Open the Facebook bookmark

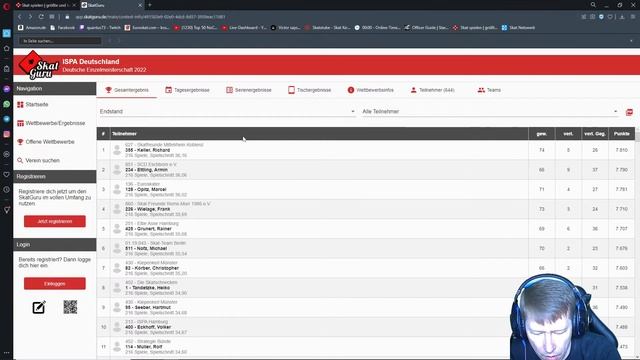tap(62, 28)
